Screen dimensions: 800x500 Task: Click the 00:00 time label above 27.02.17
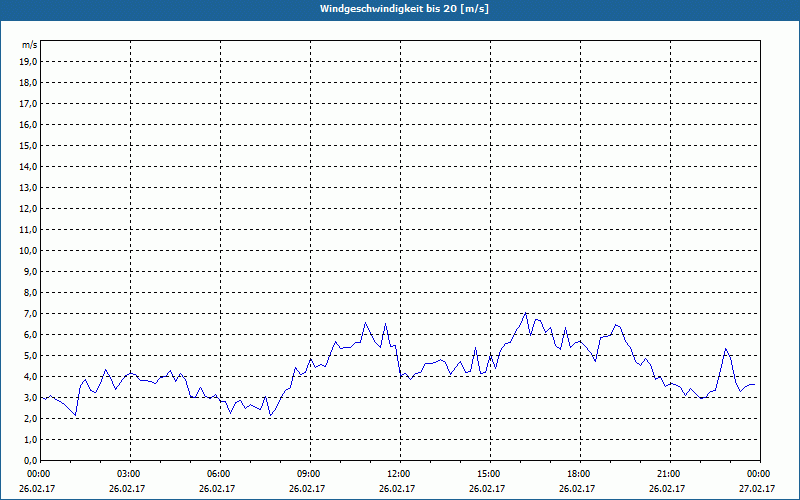pos(757,474)
